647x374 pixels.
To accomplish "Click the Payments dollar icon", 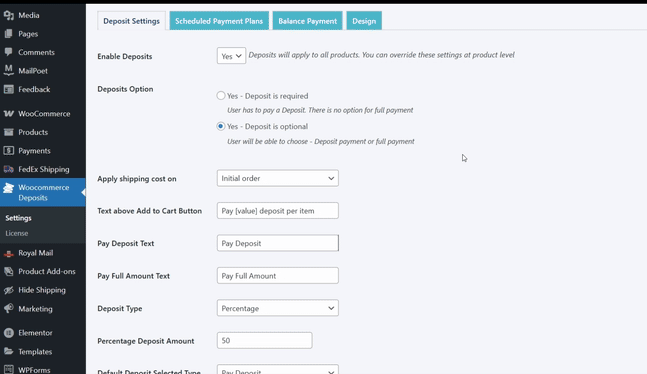I will point(9,151).
